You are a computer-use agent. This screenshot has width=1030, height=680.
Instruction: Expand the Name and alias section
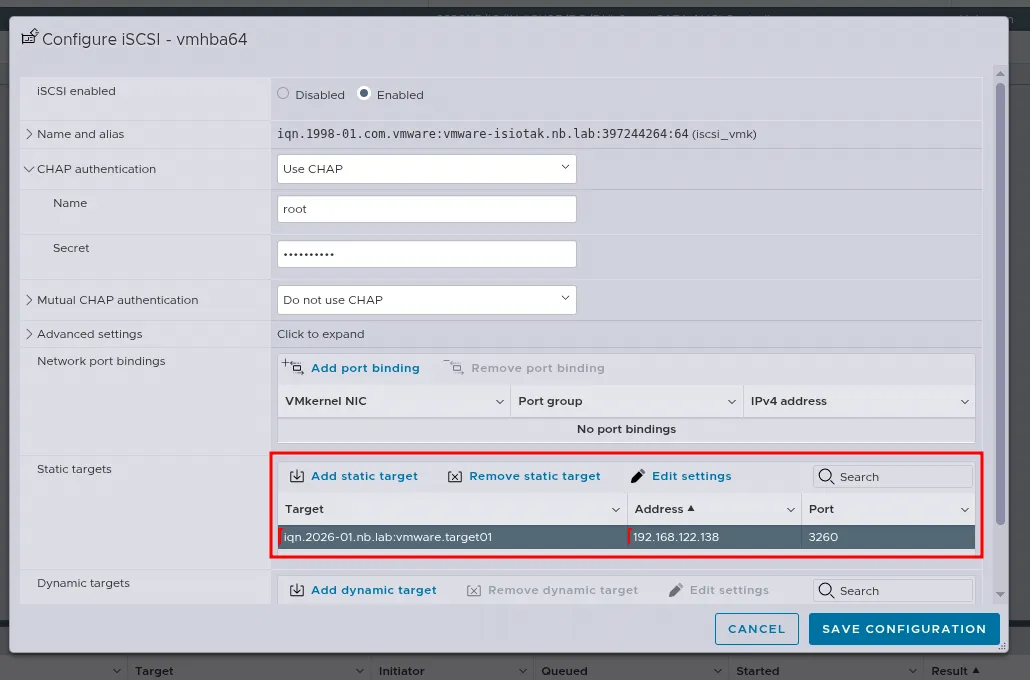(29, 134)
